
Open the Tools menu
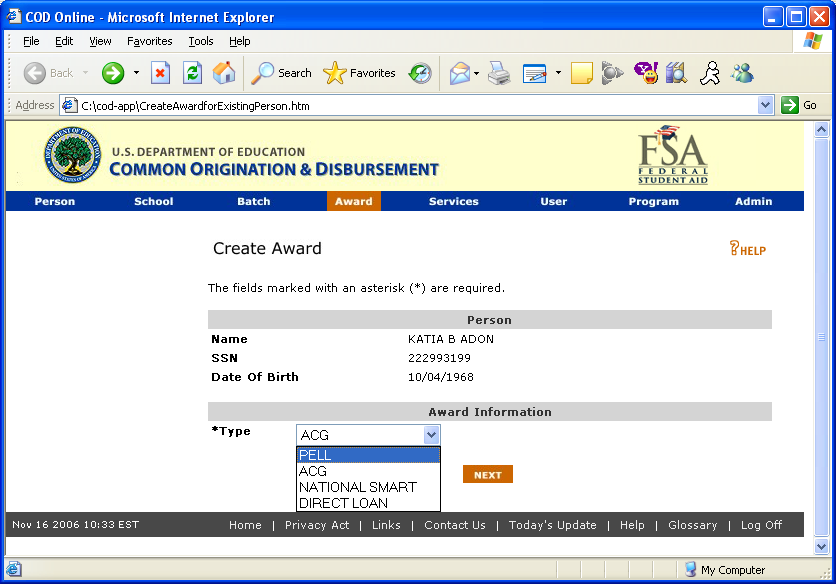[200, 41]
